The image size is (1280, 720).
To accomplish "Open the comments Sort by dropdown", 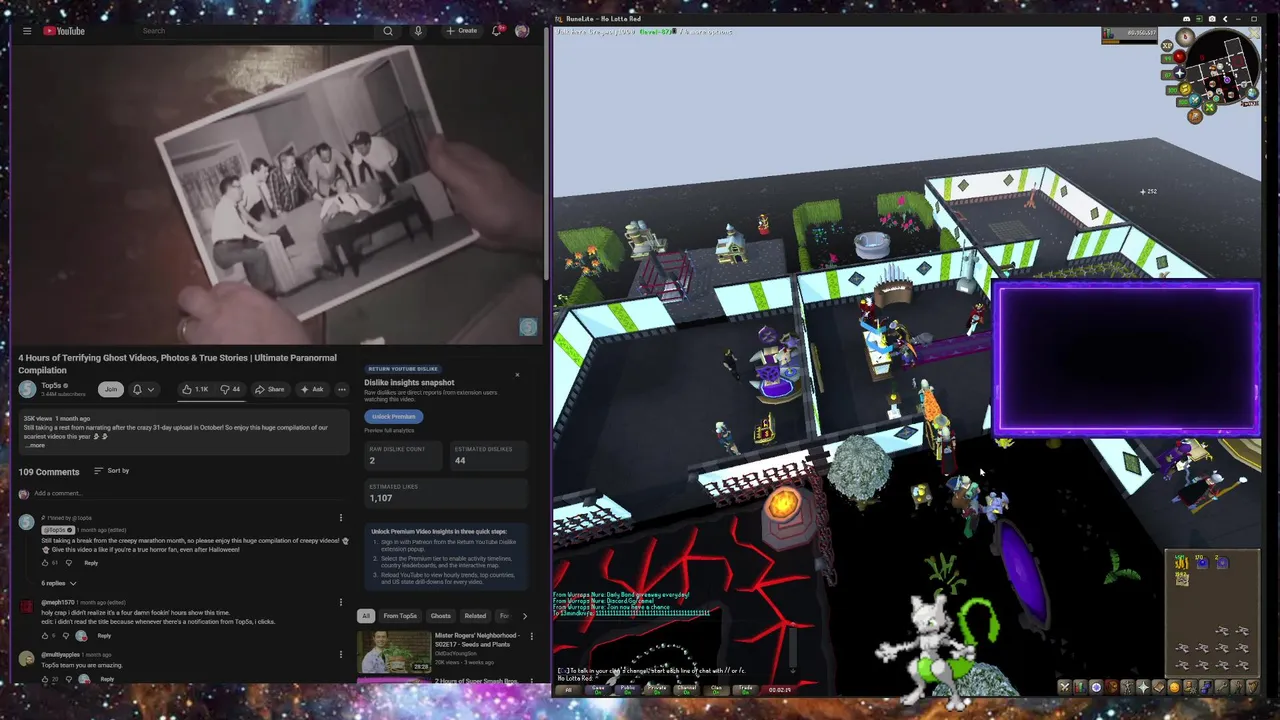I will [111, 471].
